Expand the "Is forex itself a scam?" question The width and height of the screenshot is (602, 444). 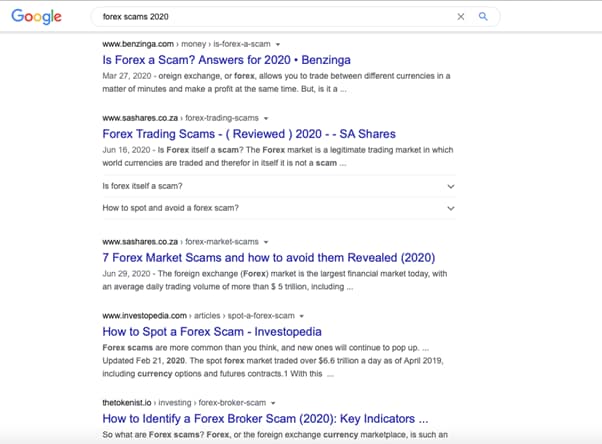point(451,186)
